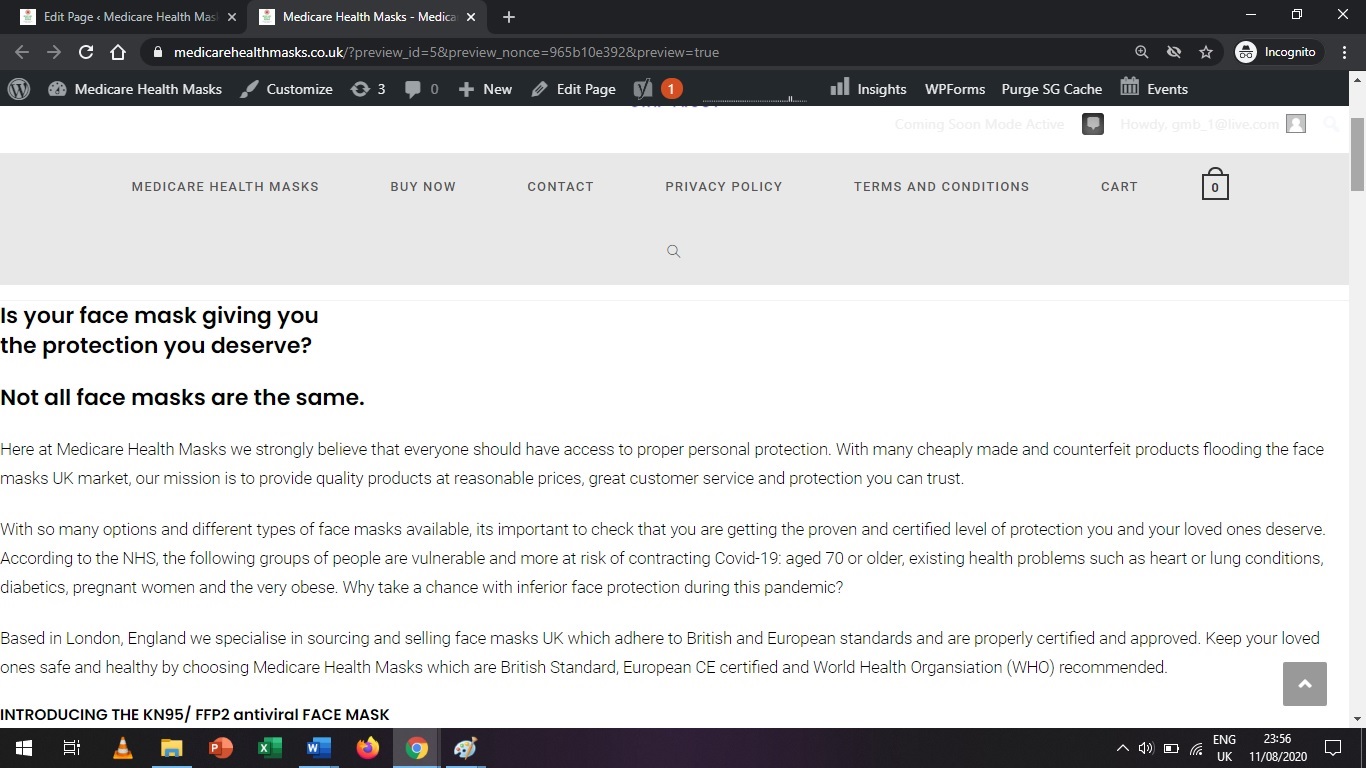Open Insights analytics menu
Screen dimensions: 1366x768
(868, 89)
